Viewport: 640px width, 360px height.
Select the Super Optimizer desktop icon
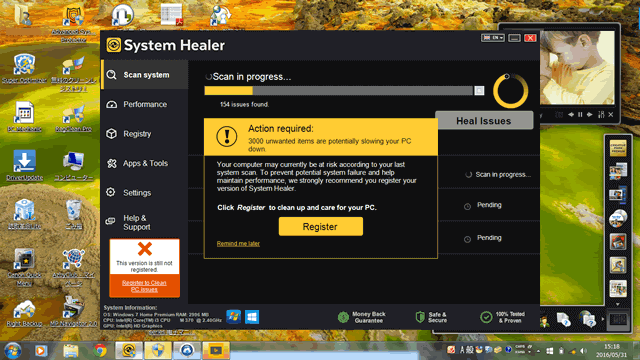(24, 69)
